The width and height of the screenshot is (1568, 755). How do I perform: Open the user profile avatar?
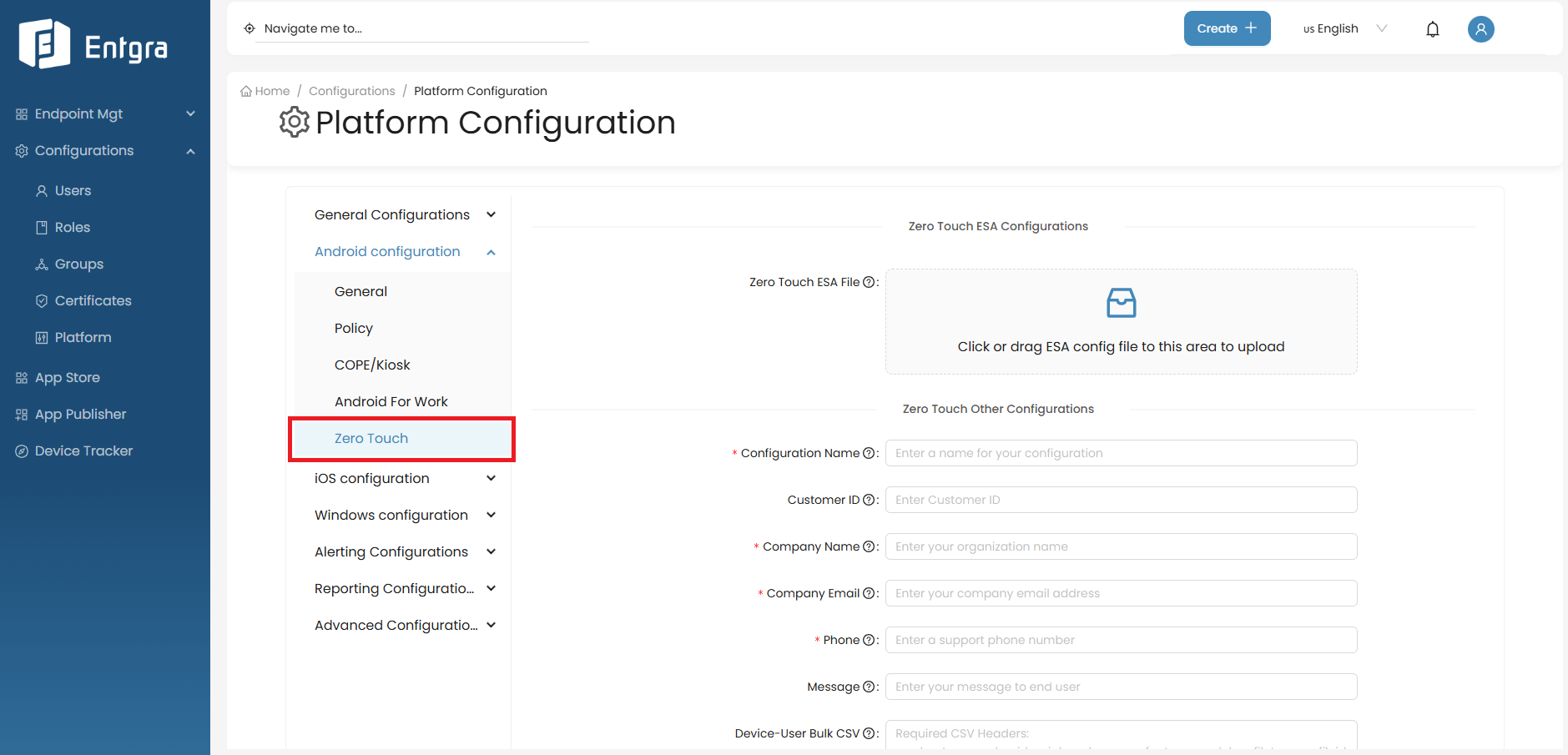click(1481, 29)
